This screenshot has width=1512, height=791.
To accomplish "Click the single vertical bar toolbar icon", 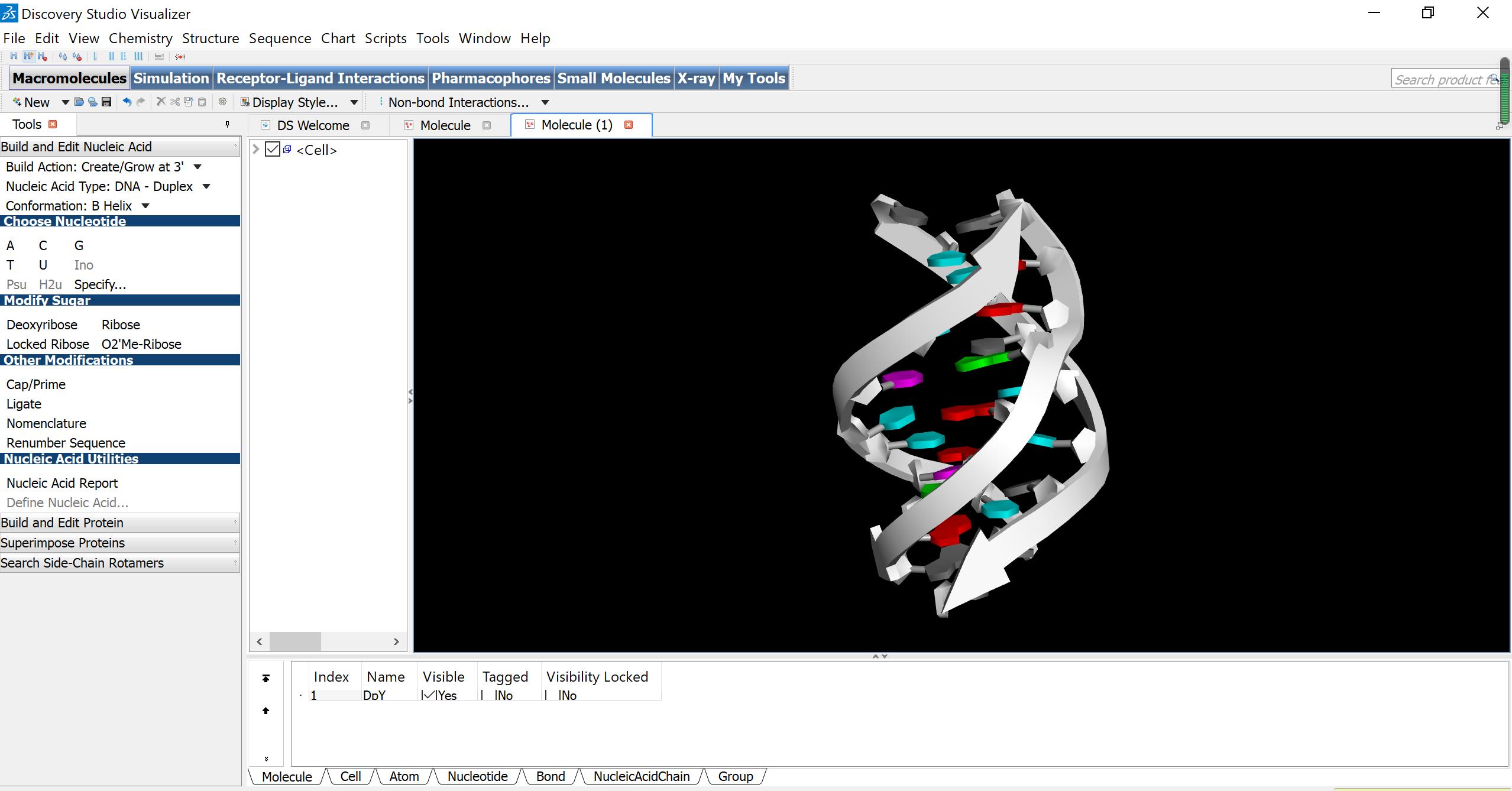I will 95,57.
